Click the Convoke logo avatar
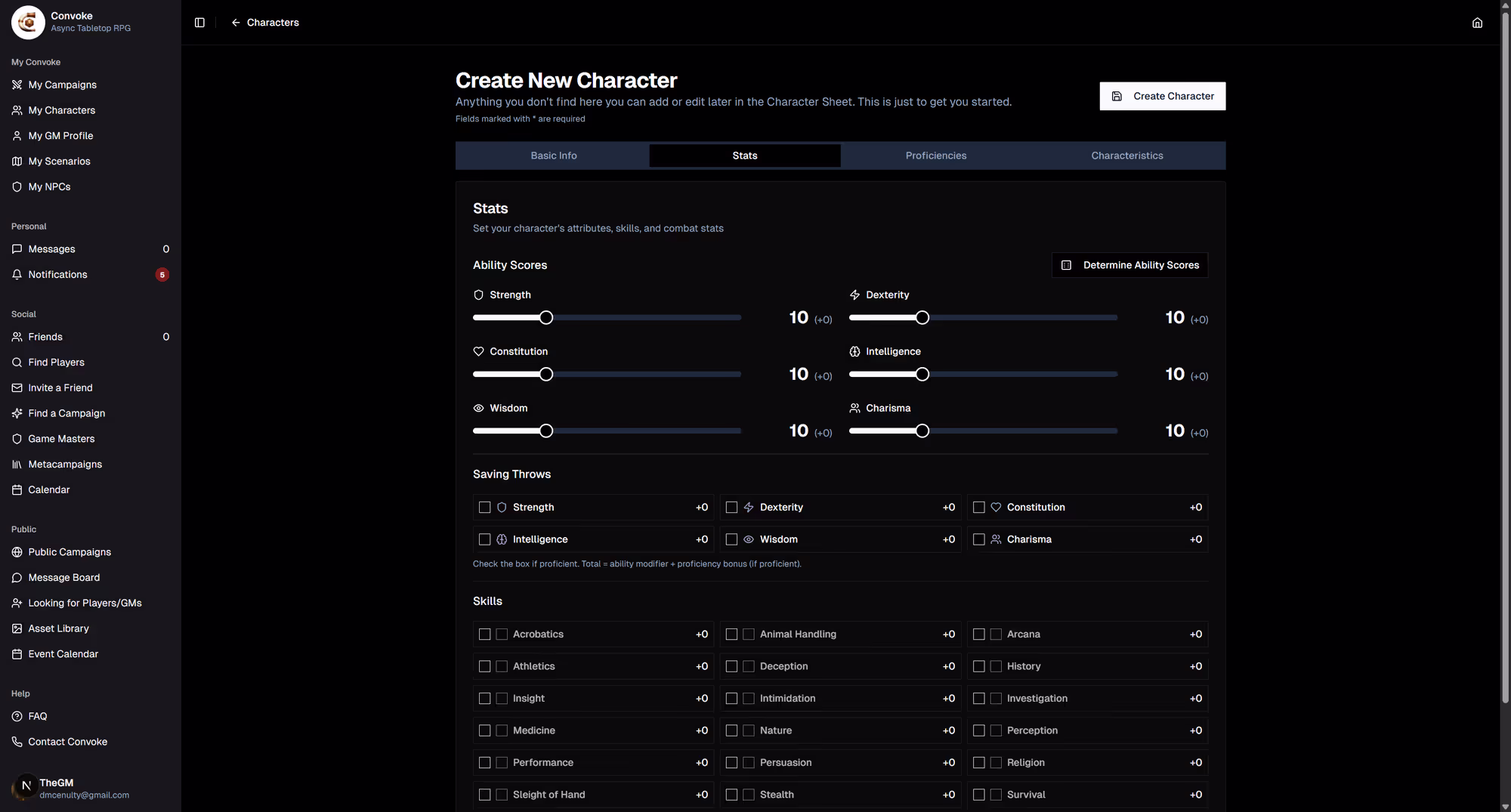The height and width of the screenshot is (812, 1511). coord(28,22)
